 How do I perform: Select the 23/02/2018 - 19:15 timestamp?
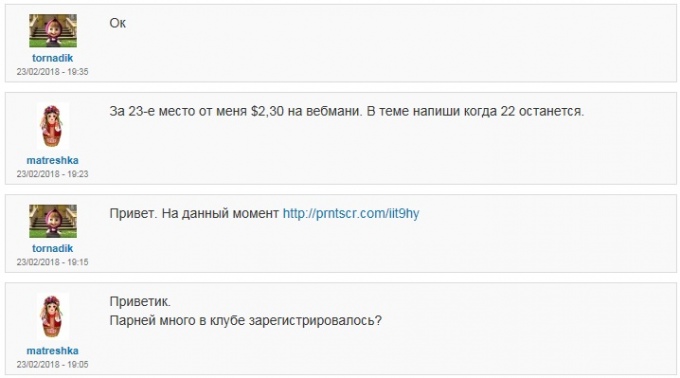(x=52, y=262)
